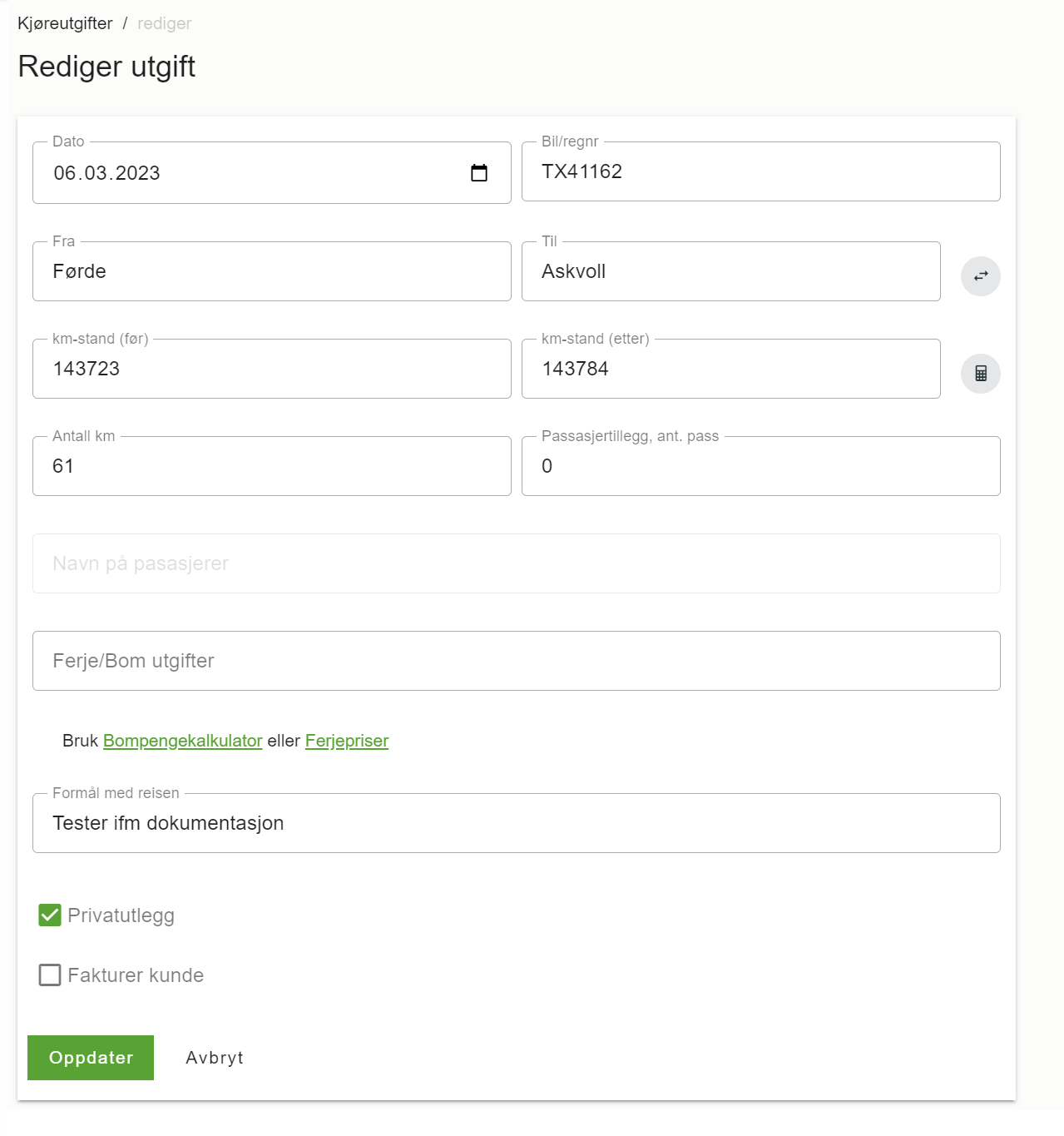Enable the Fakturer kunde checkbox
1064x1136 pixels.
coord(50,975)
